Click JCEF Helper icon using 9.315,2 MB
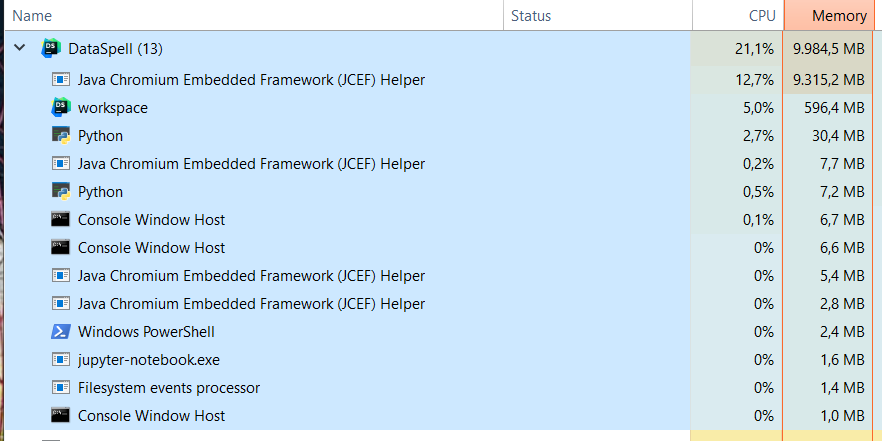 pos(60,79)
